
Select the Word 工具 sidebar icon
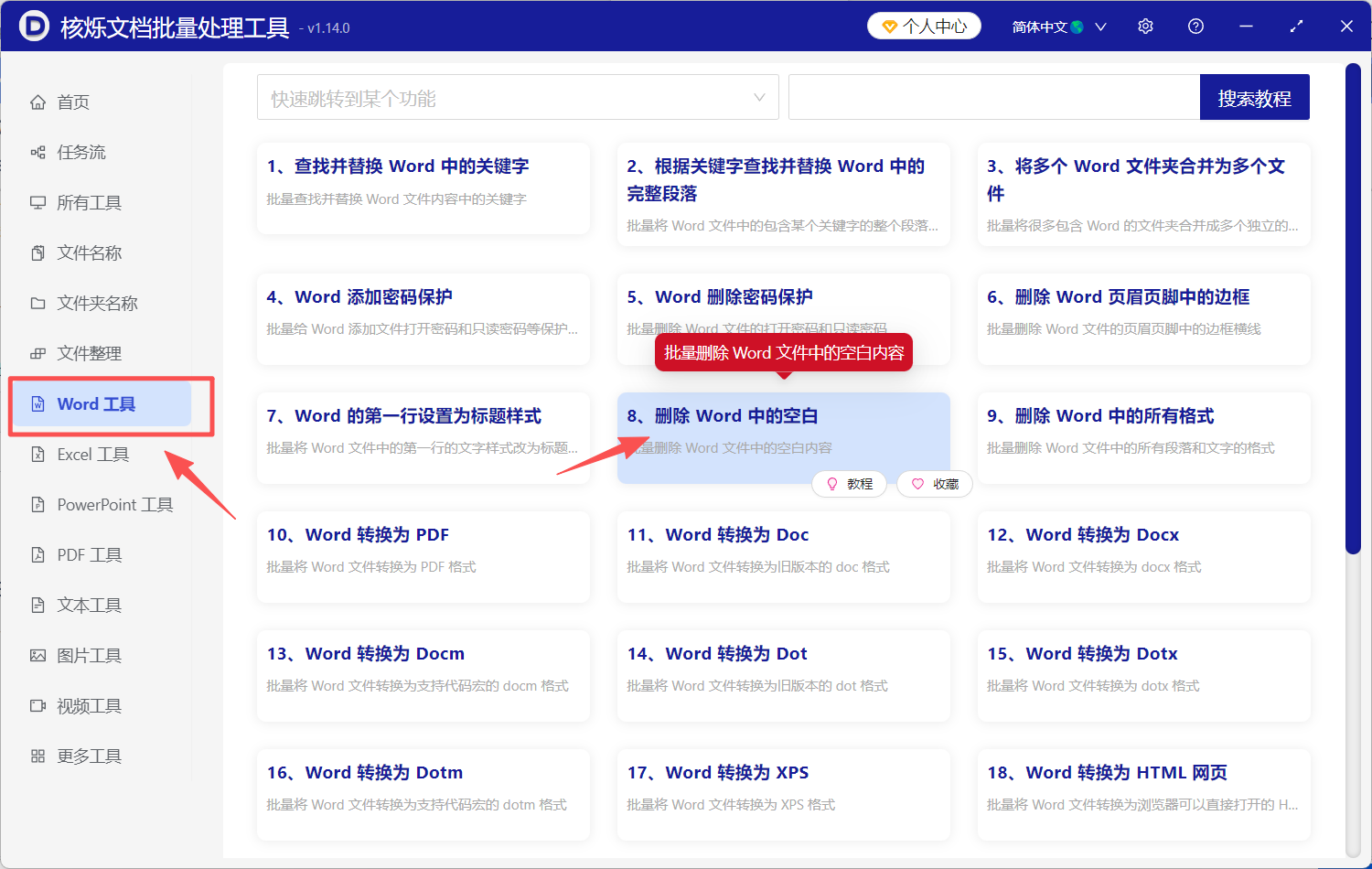38,403
